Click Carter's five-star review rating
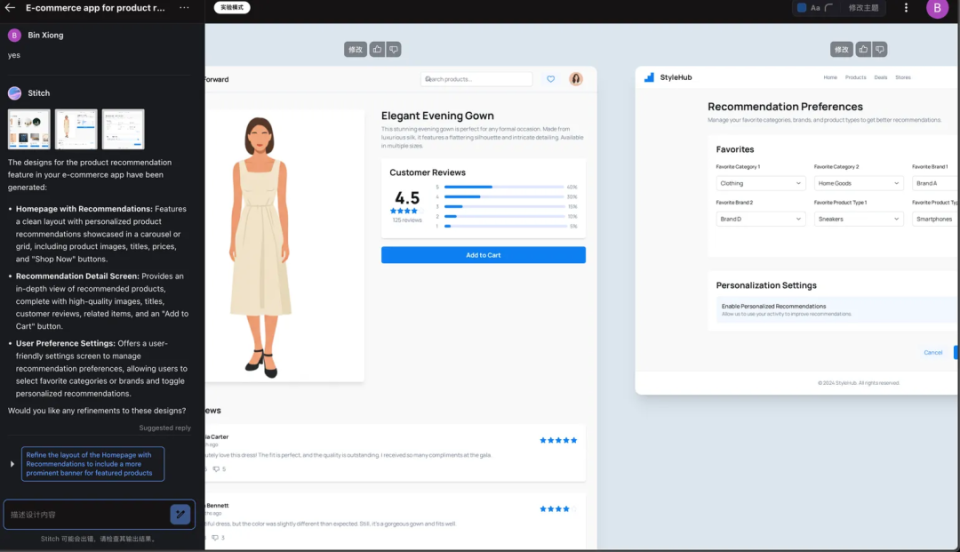The height and width of the screenshot is (552, 960). 558,440
